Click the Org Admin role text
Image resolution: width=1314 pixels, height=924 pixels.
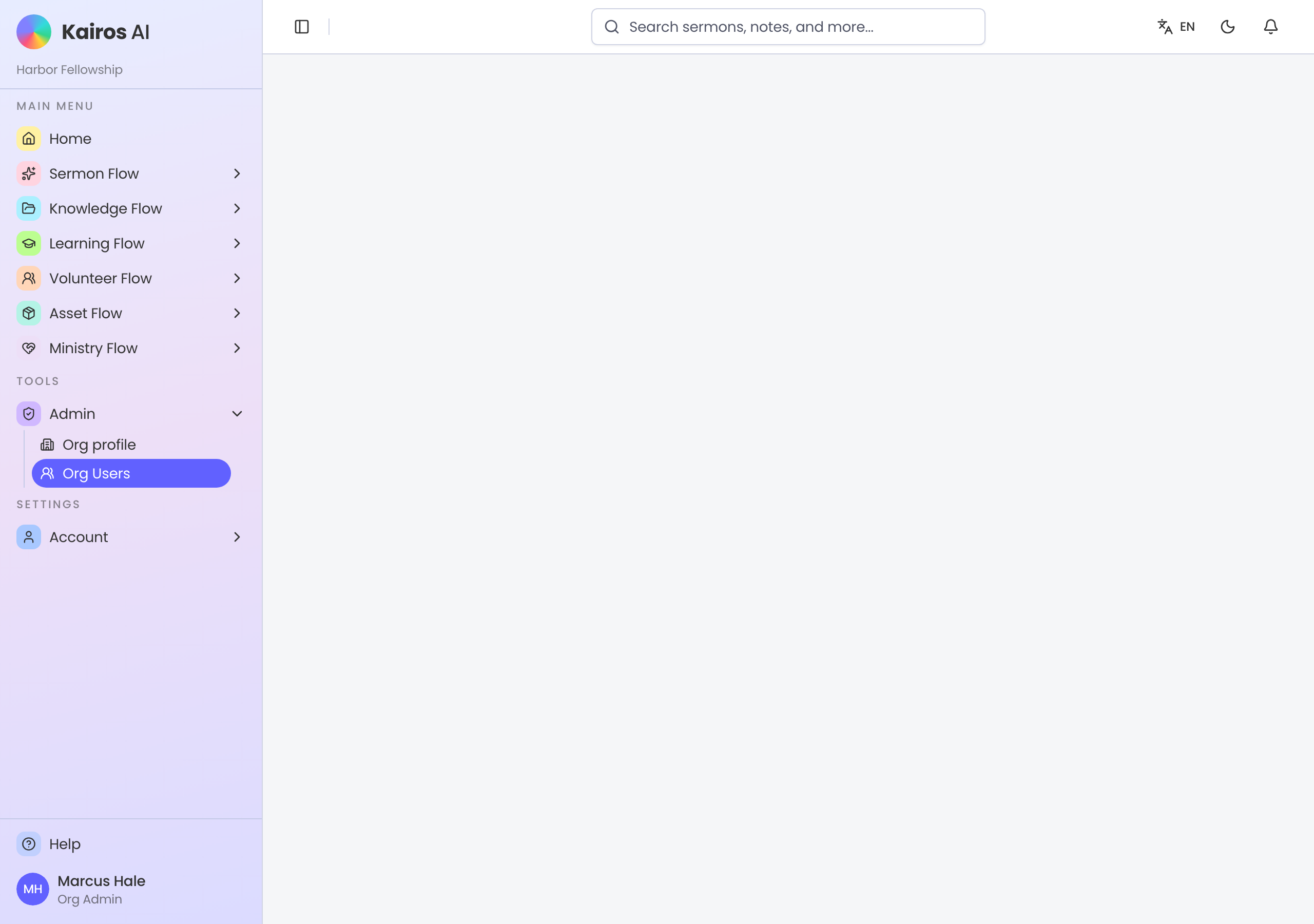tap(89, 900)
